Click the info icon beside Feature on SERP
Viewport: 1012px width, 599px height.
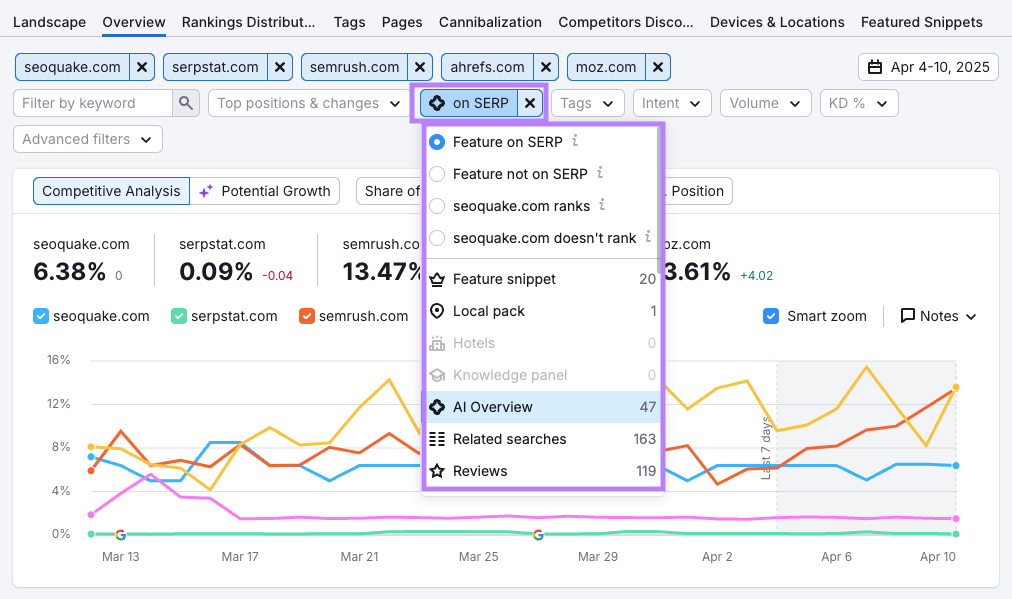tap(574, 141)
